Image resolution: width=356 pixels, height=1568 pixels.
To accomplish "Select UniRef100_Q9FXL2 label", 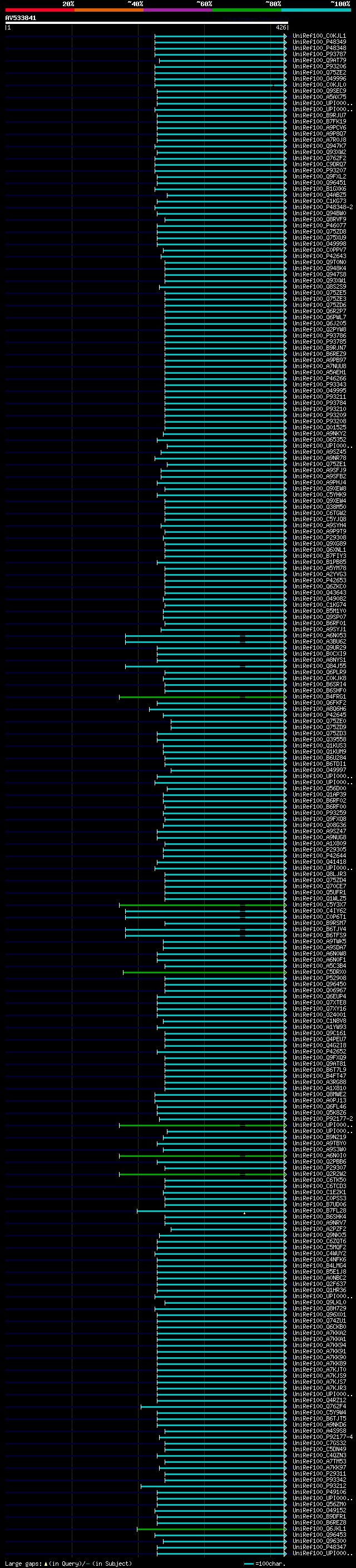I will click(319, 176).
